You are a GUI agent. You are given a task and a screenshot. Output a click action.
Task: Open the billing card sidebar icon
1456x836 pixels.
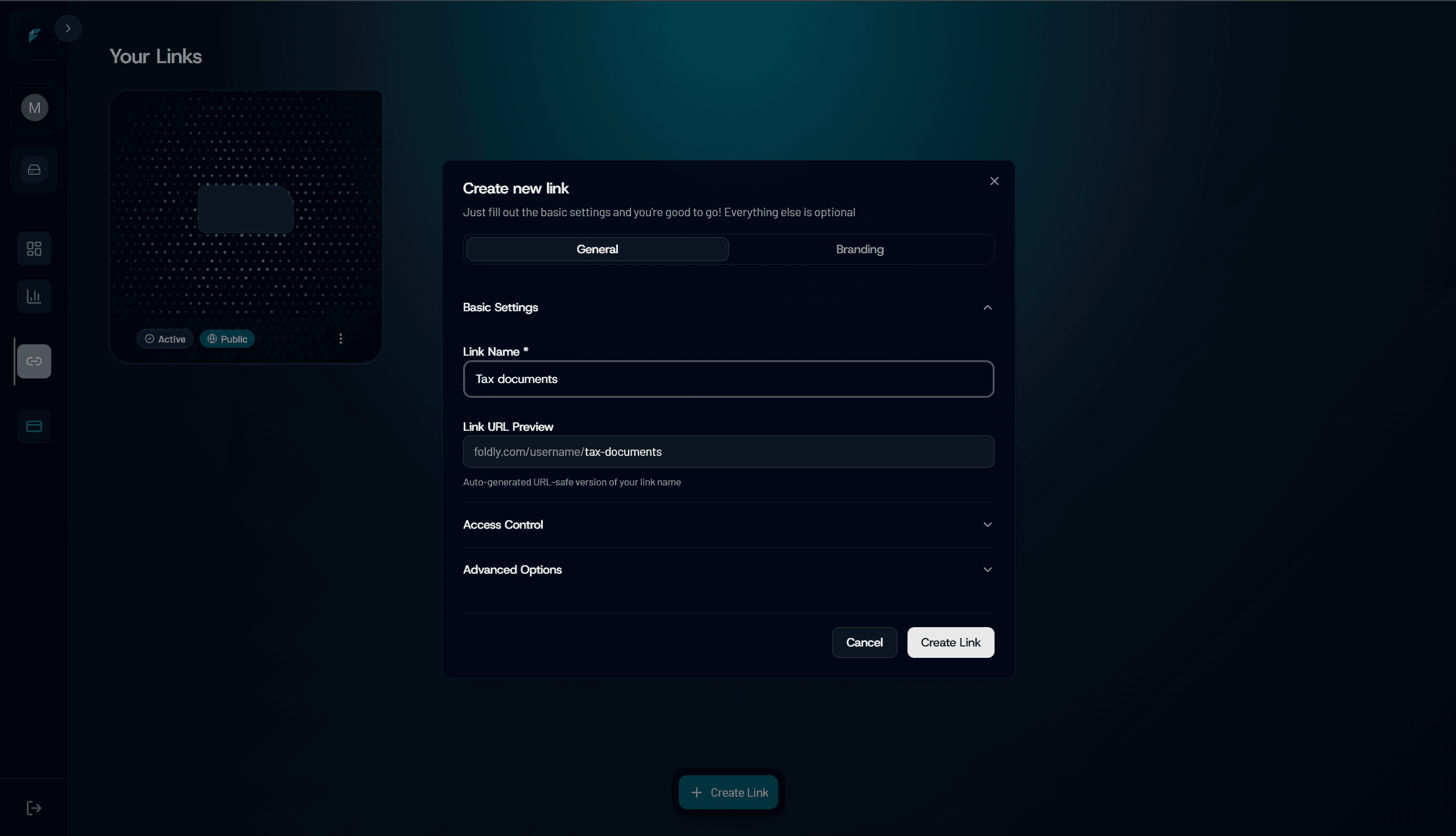point(35,426)
